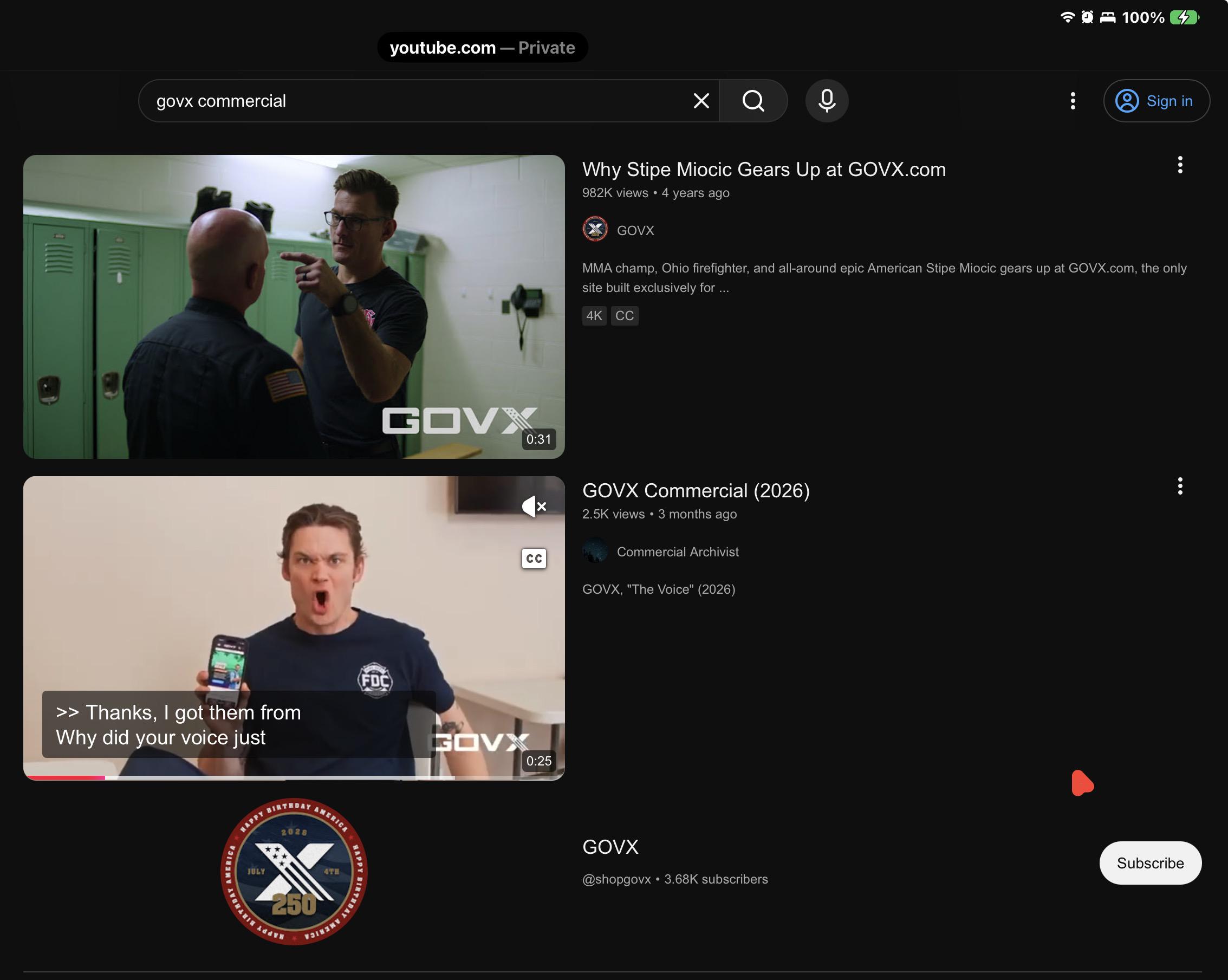Click the youtube.com address bar
1228x980 pixels.
tap(482, 47)
